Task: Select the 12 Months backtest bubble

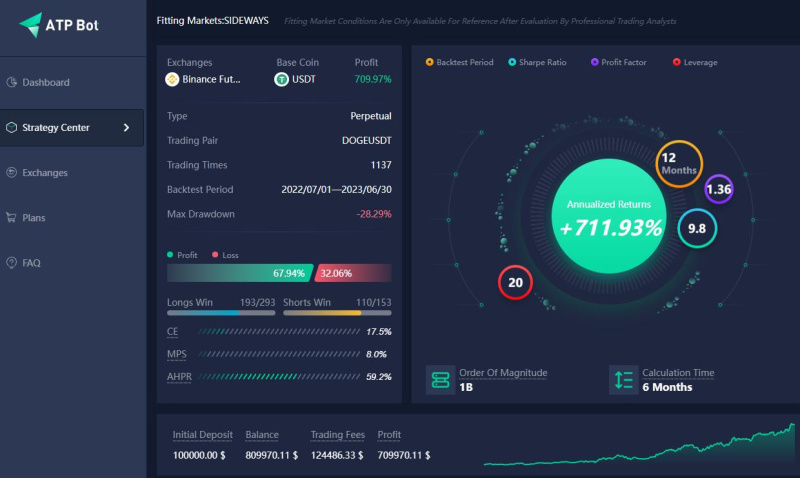Action: pyautogui.click(x=679, y=164)
